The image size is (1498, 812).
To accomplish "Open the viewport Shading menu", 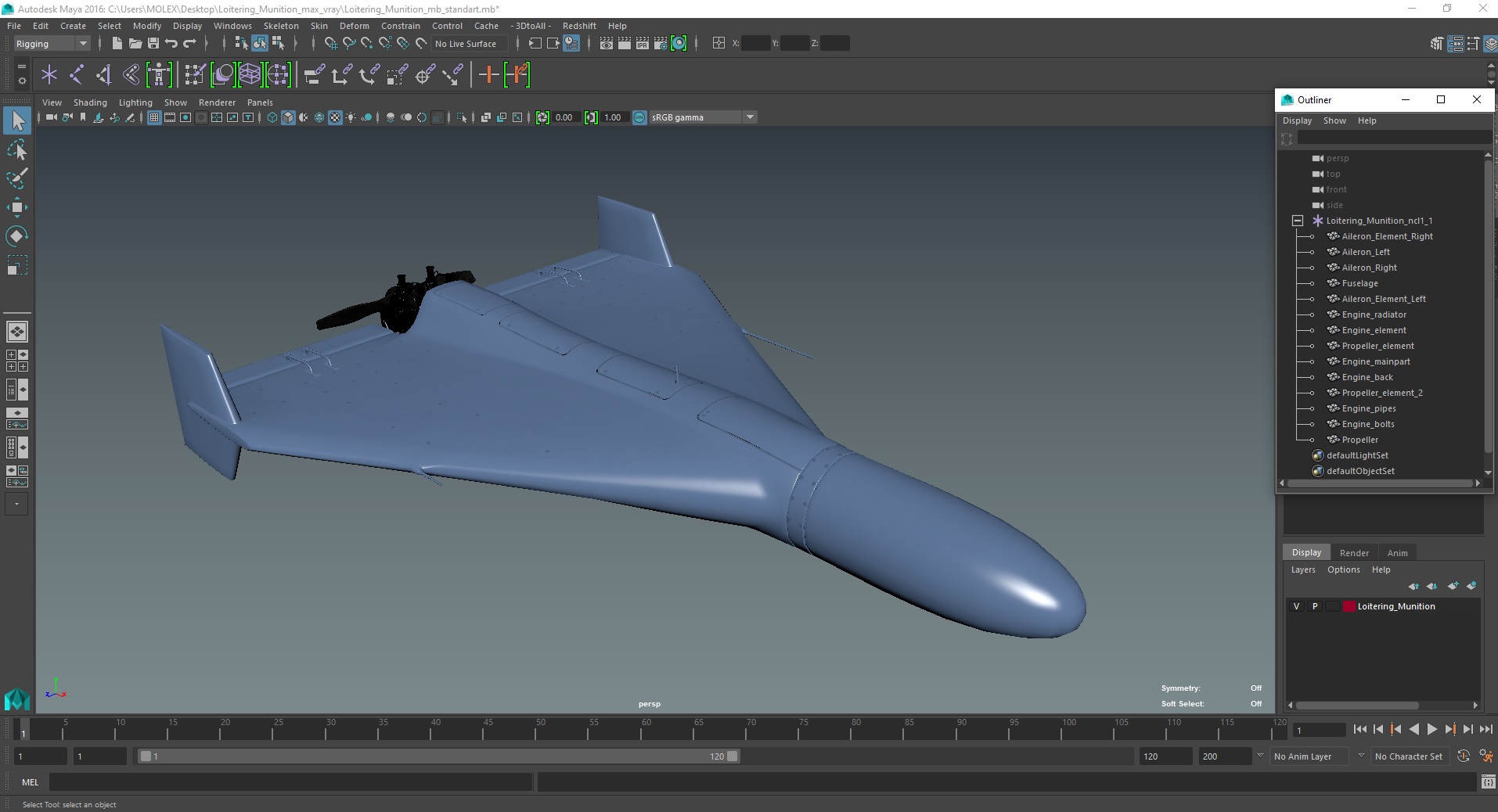I will (90, 102).
